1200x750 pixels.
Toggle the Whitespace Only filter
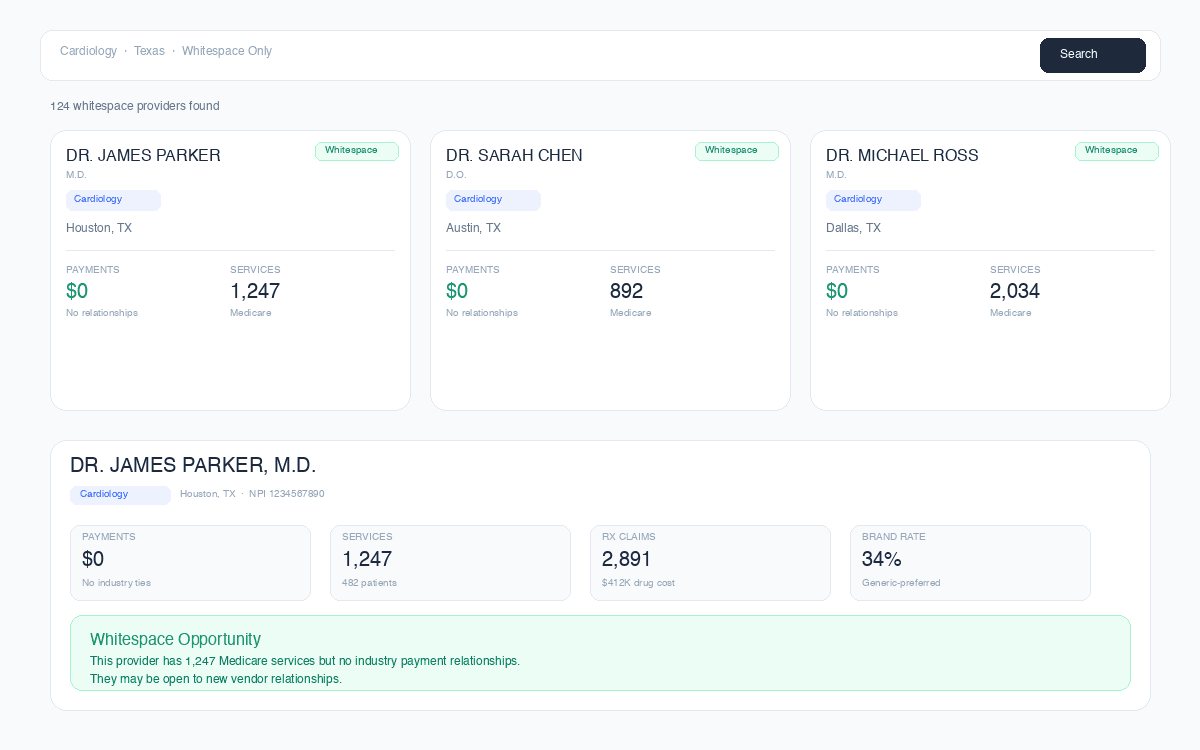pos(227,51)
